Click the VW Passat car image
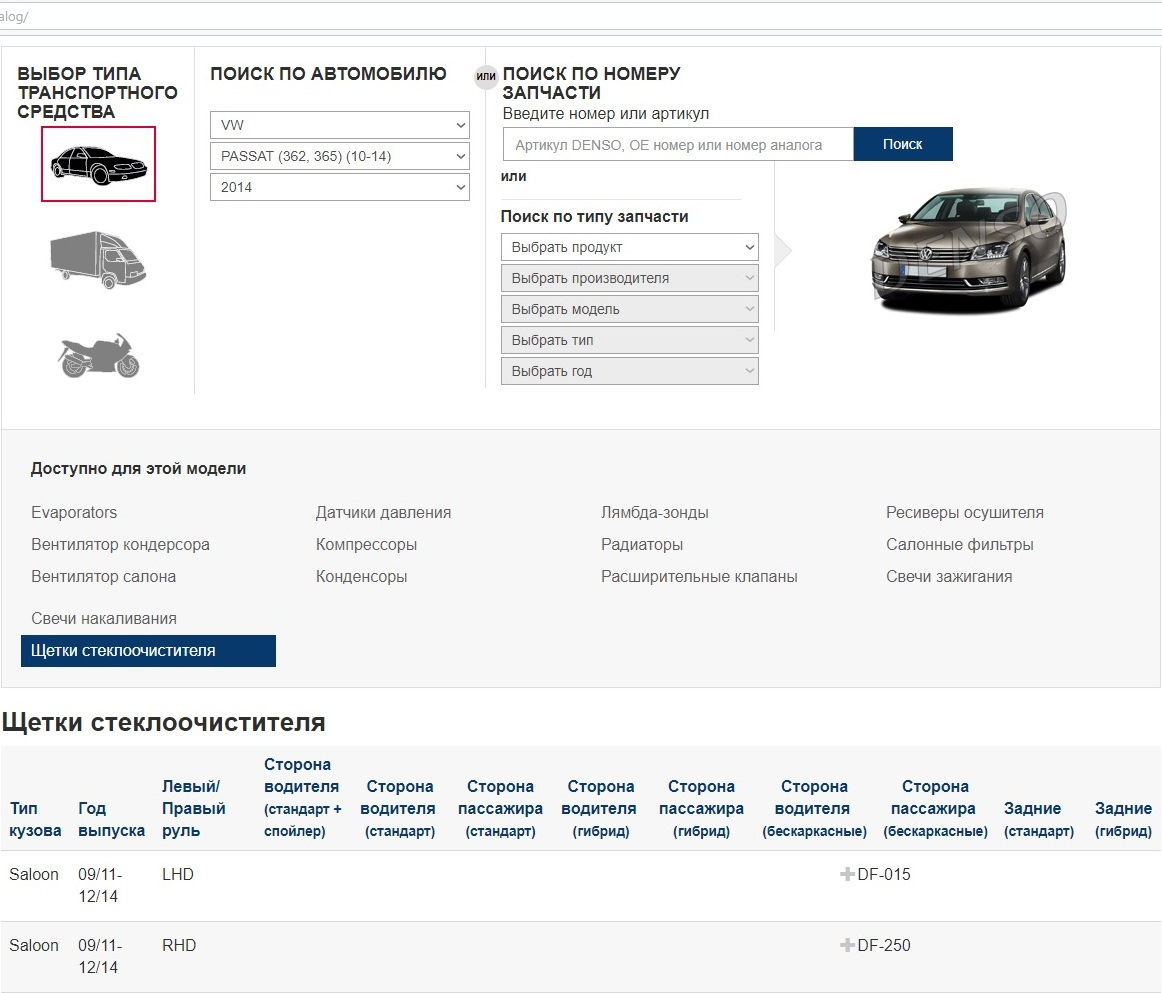 tap(969, 250)
